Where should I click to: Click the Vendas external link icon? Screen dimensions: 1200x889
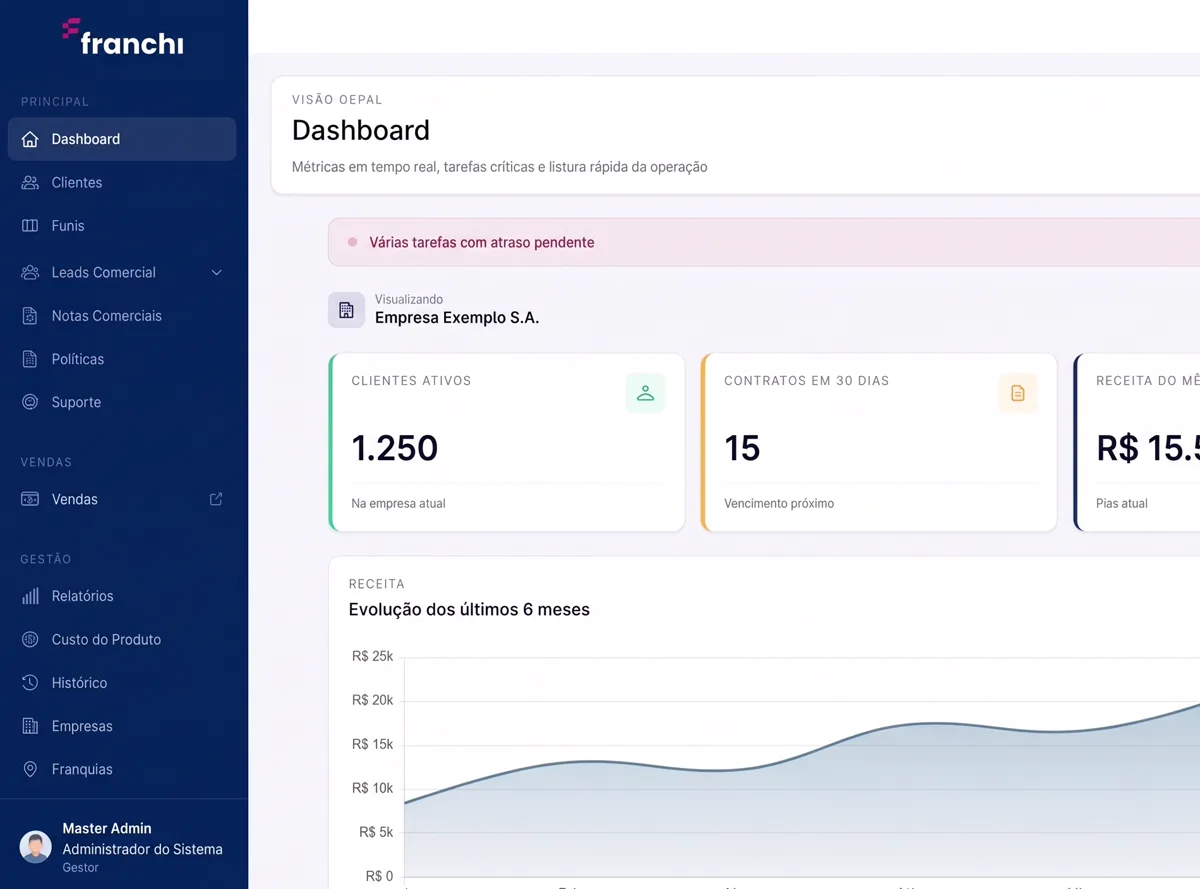pyautogui.click(x=216, y=499)
